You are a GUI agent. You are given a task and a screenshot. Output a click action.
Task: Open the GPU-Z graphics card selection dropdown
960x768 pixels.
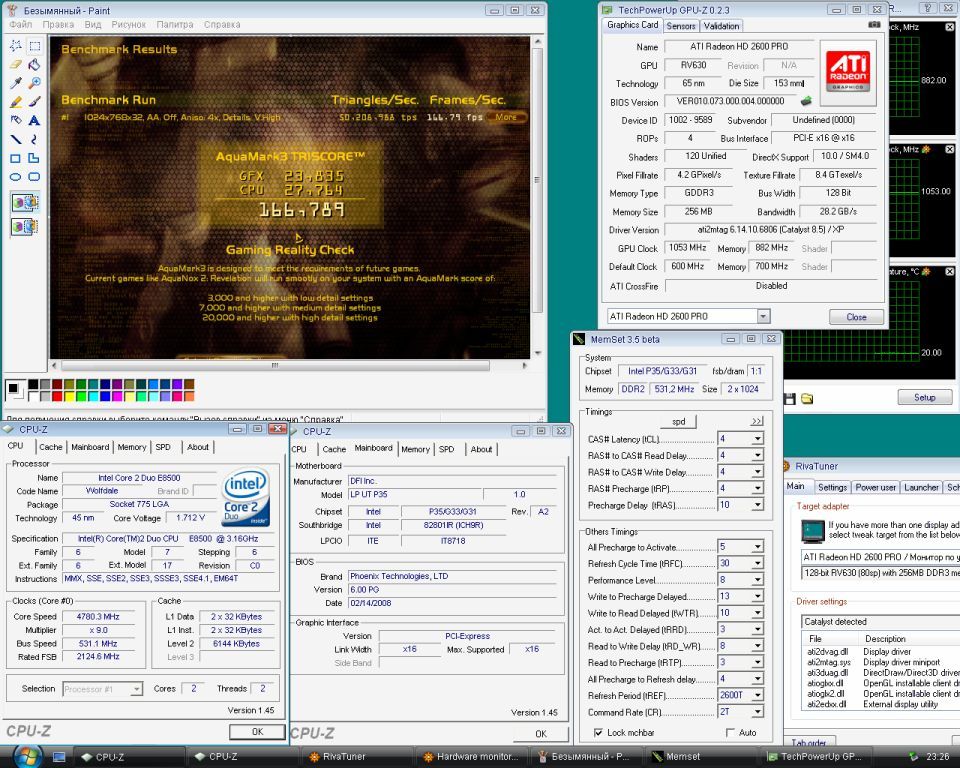pos(763,317)
